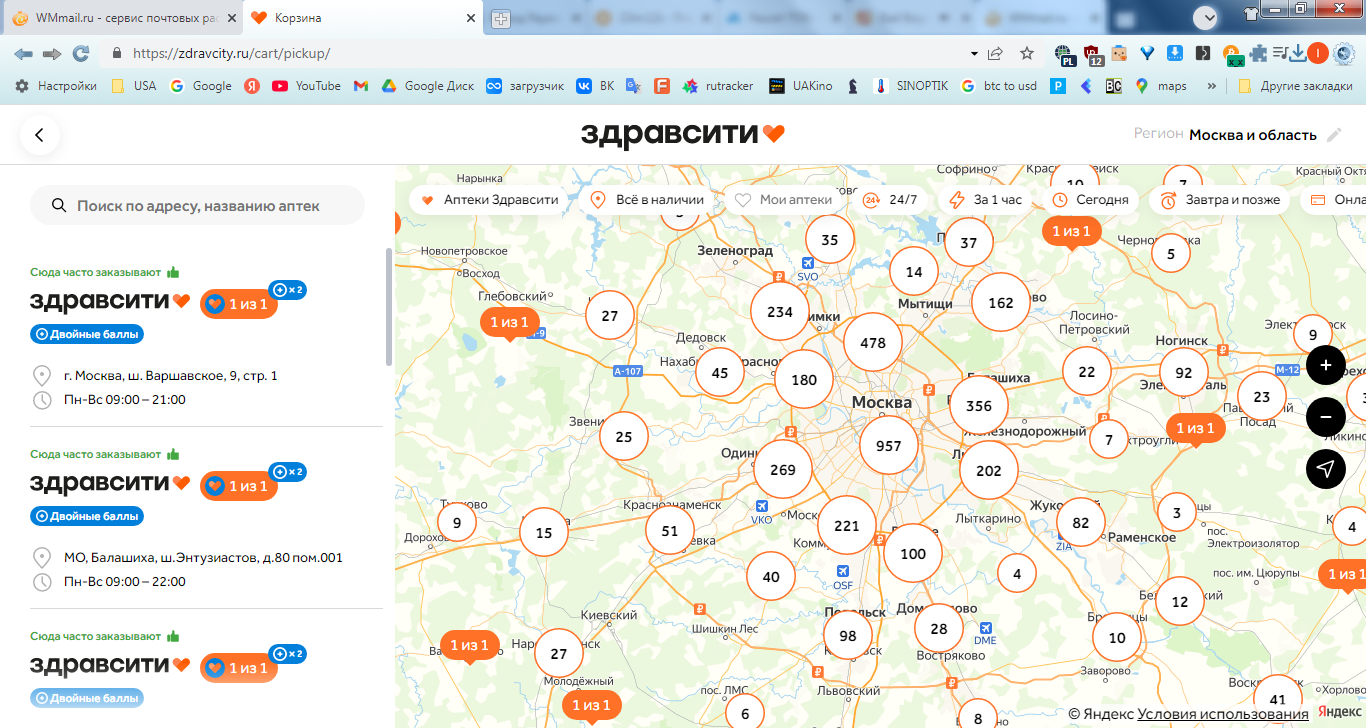Select pharmacy at ш. Варшавское, 9

pos(206,335)
